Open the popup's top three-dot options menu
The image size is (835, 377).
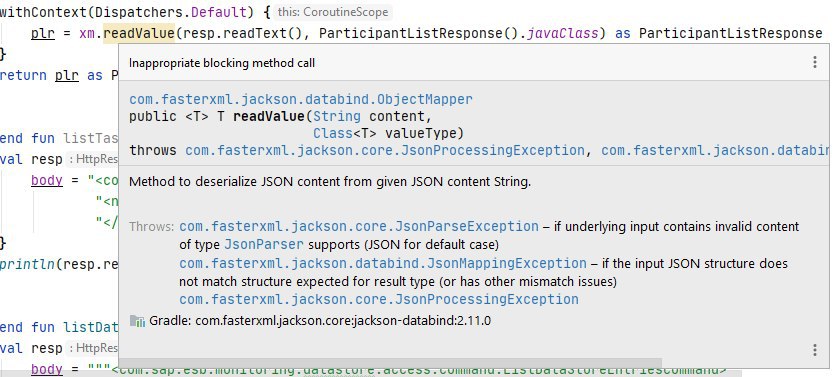(814, 62)
